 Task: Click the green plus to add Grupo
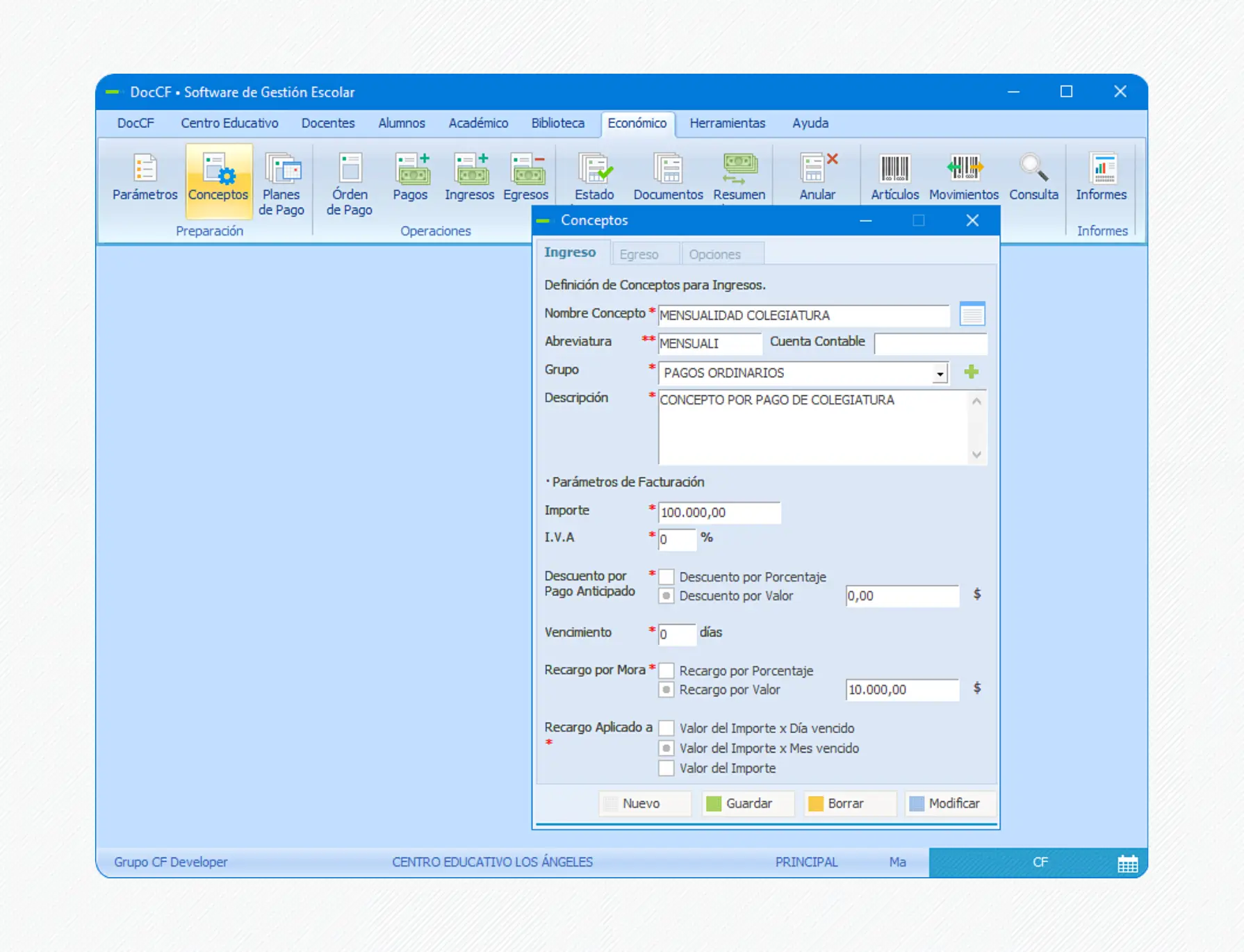click(x=972, y=372)
